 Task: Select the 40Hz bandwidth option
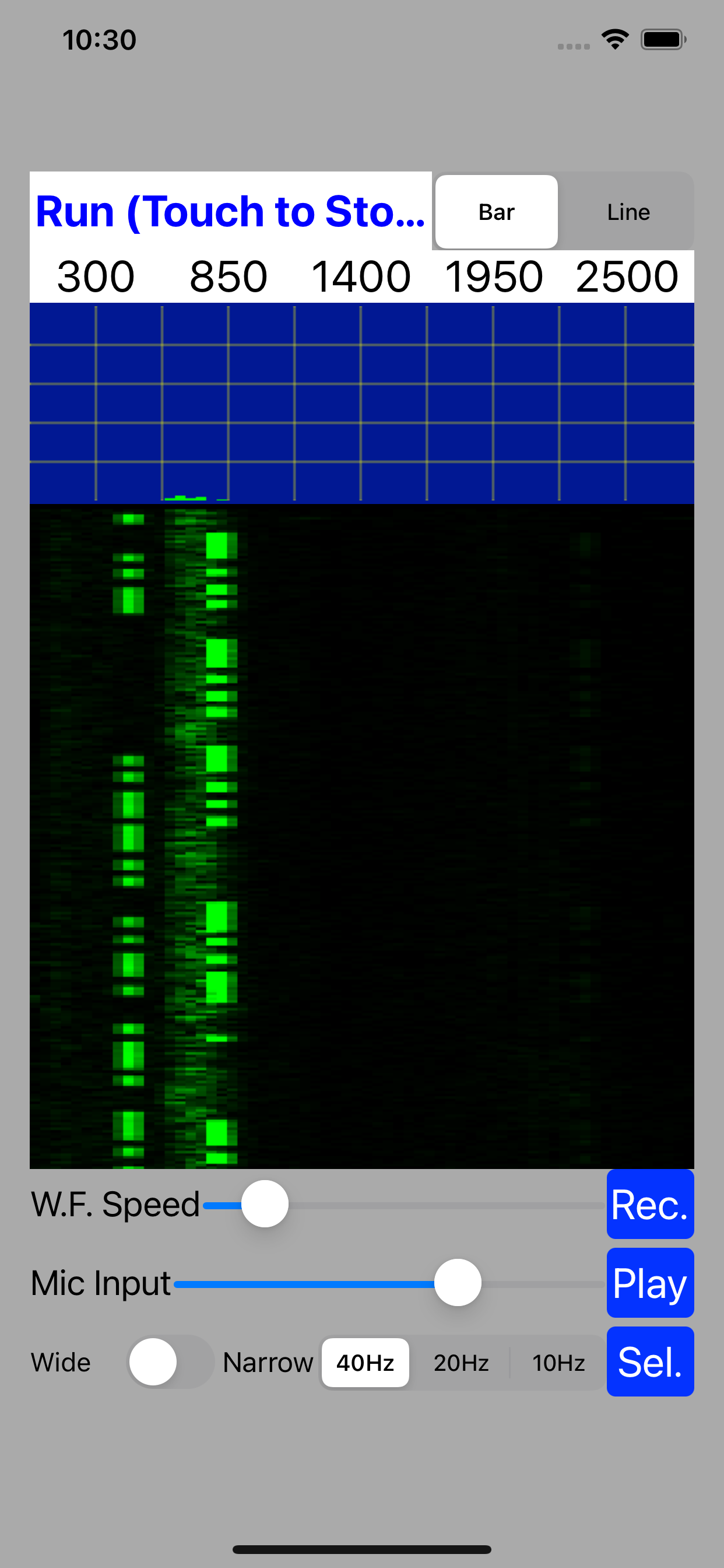pos(365,1362)
